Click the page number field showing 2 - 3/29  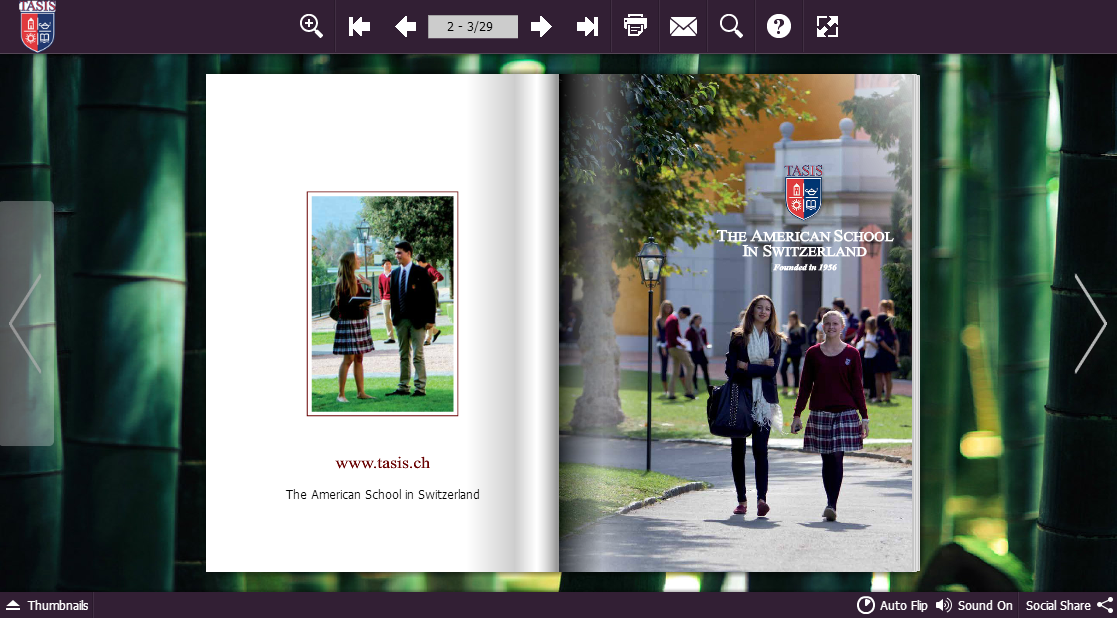(x=472, y=27)
